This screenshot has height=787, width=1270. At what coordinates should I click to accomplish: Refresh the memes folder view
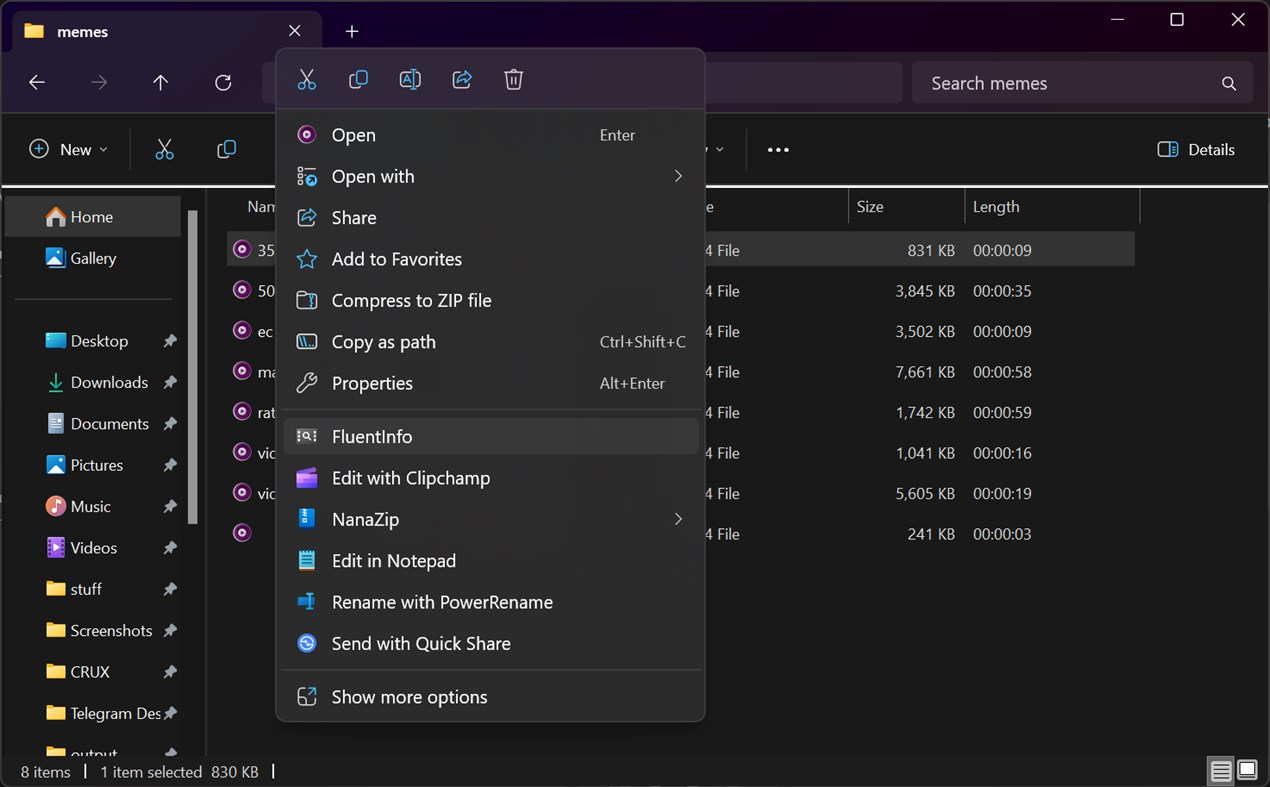(x=223, y=83)
